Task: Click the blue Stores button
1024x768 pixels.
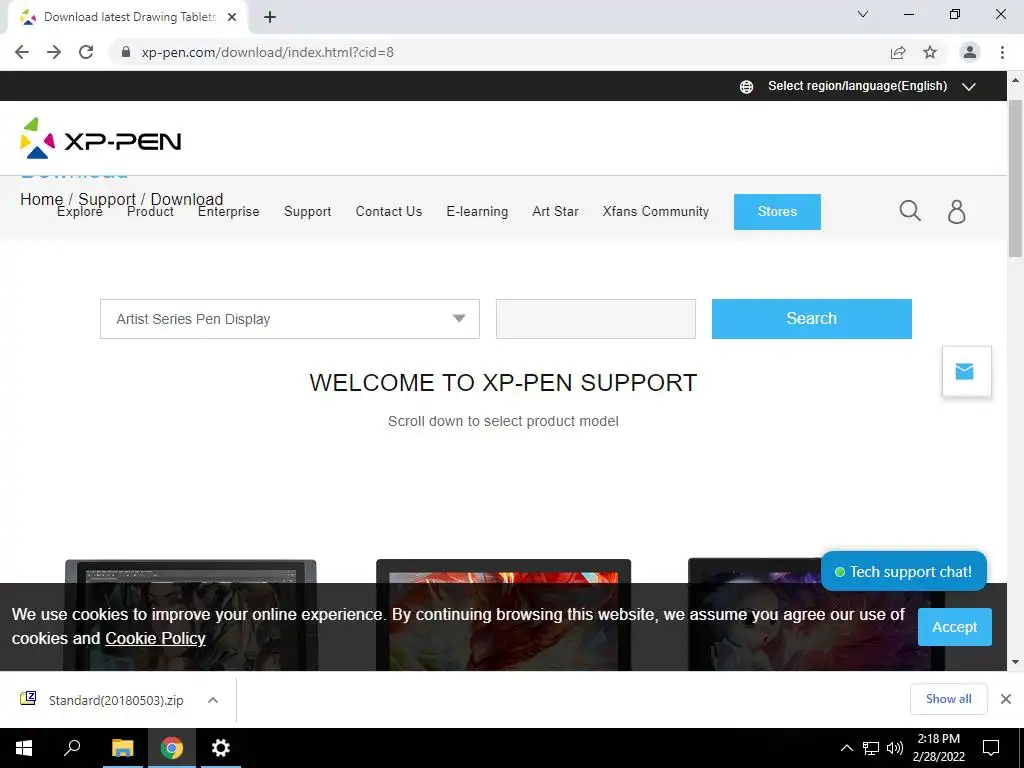Action: (777, 212)
